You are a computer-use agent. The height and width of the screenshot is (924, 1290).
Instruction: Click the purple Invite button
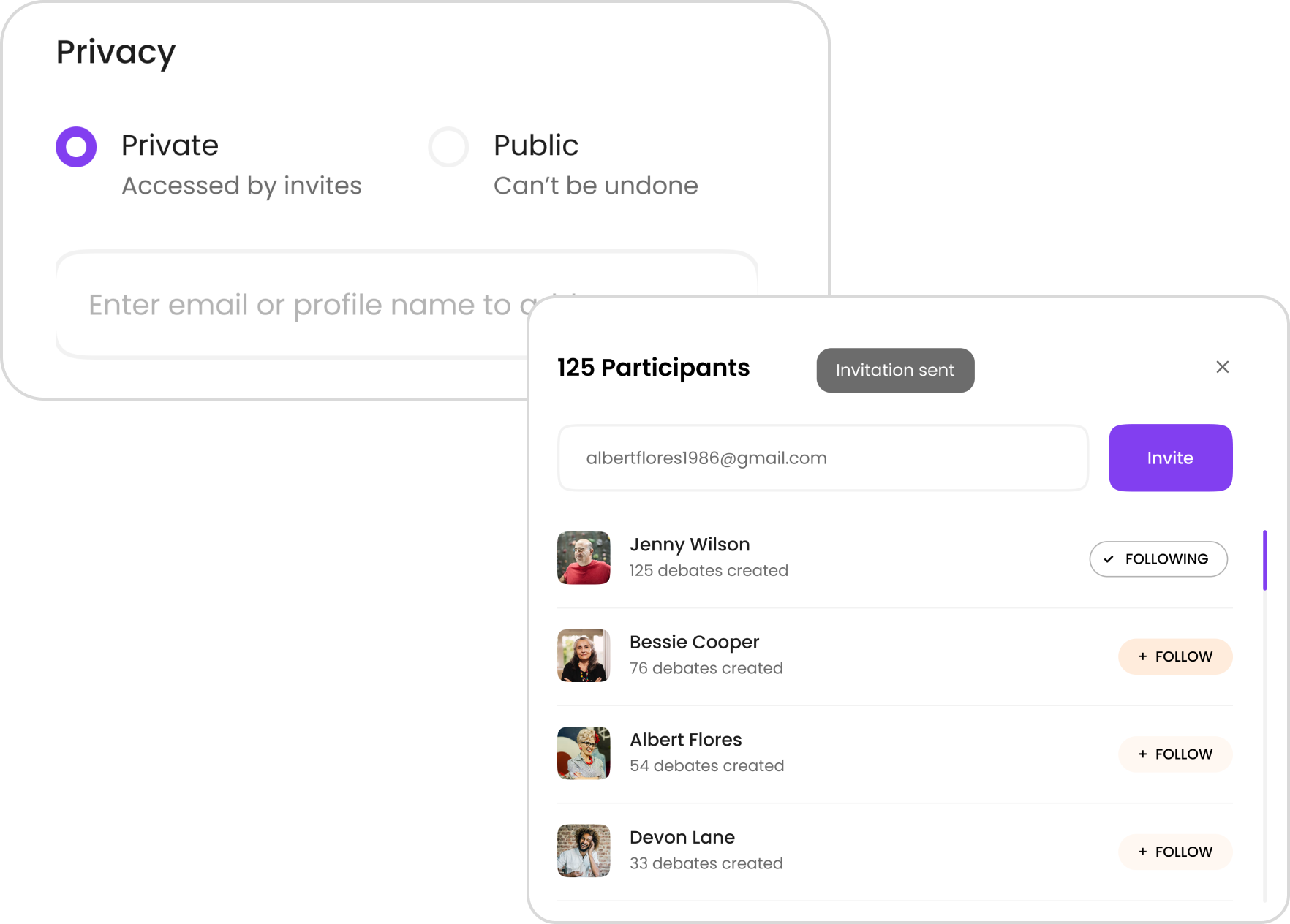[1170, 458]
